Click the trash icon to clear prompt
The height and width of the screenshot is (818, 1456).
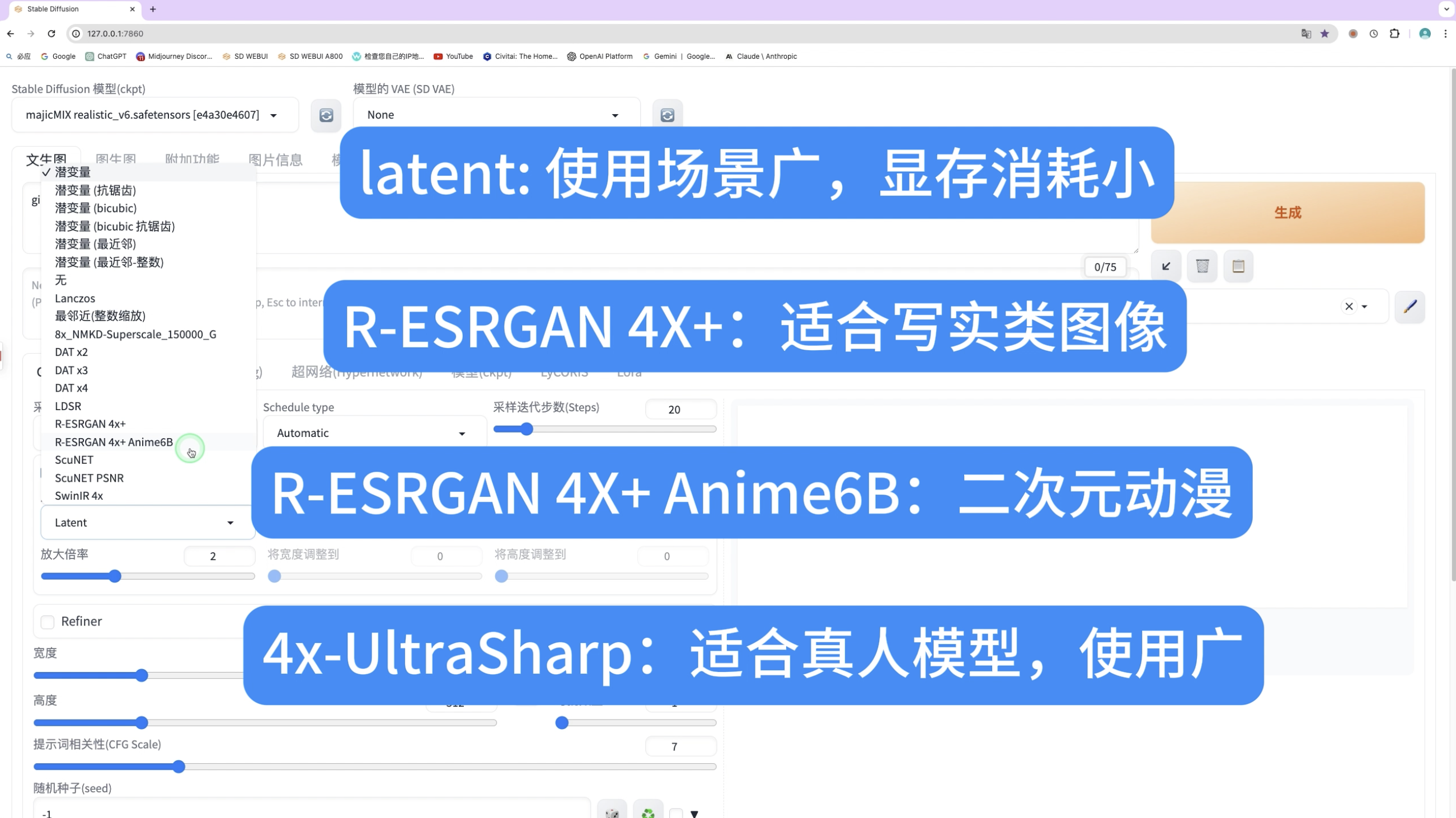click(1202, 266)
